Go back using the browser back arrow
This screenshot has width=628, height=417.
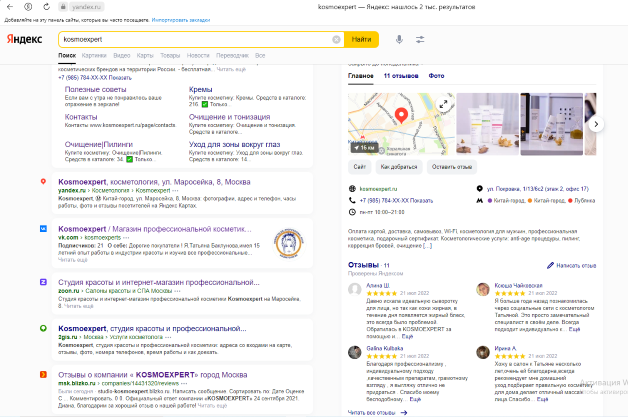10,7
